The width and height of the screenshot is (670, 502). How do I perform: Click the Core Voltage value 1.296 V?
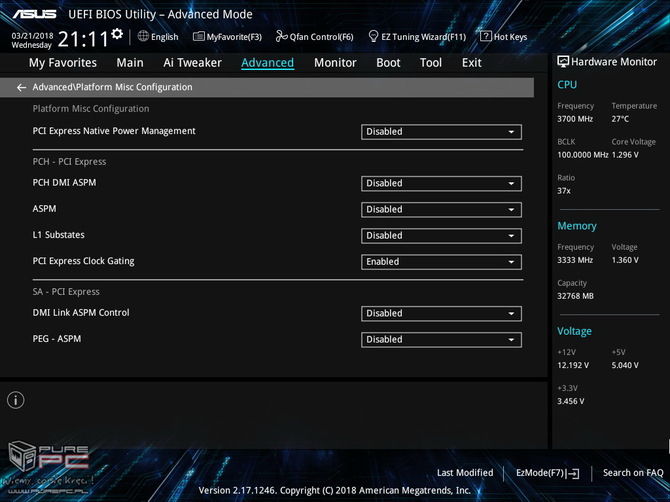(x=625, y=155)
